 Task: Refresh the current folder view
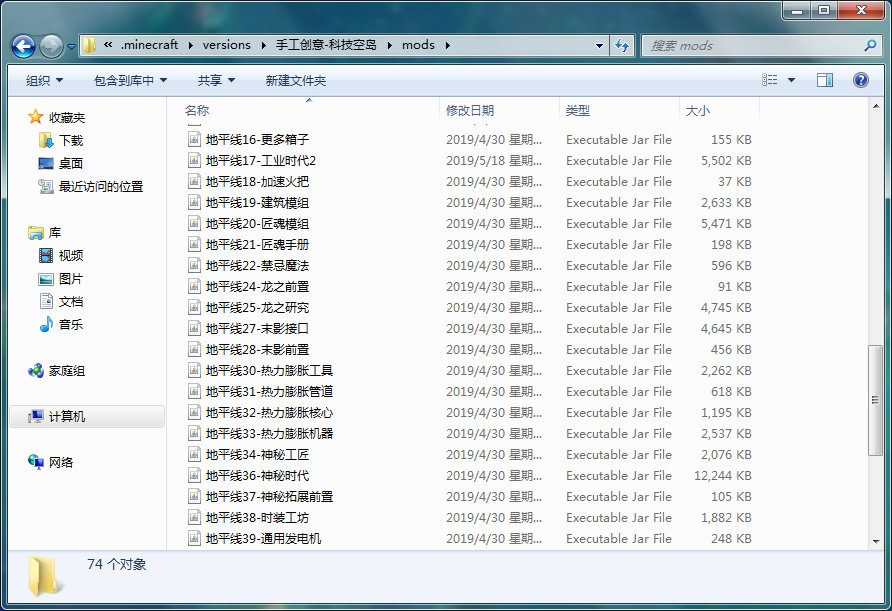coord(622,46)
